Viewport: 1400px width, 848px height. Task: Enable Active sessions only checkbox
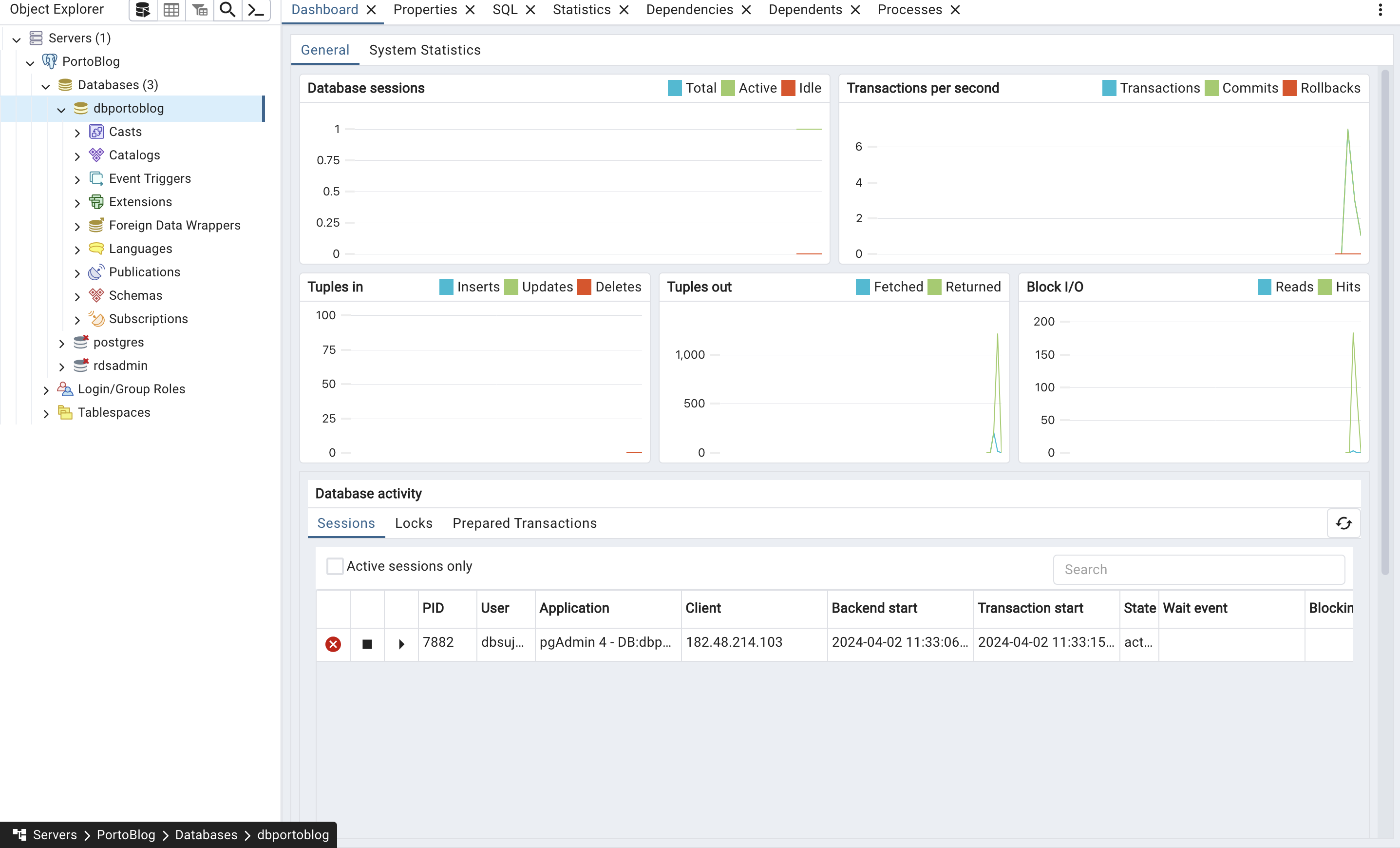[x=335, y=566]
